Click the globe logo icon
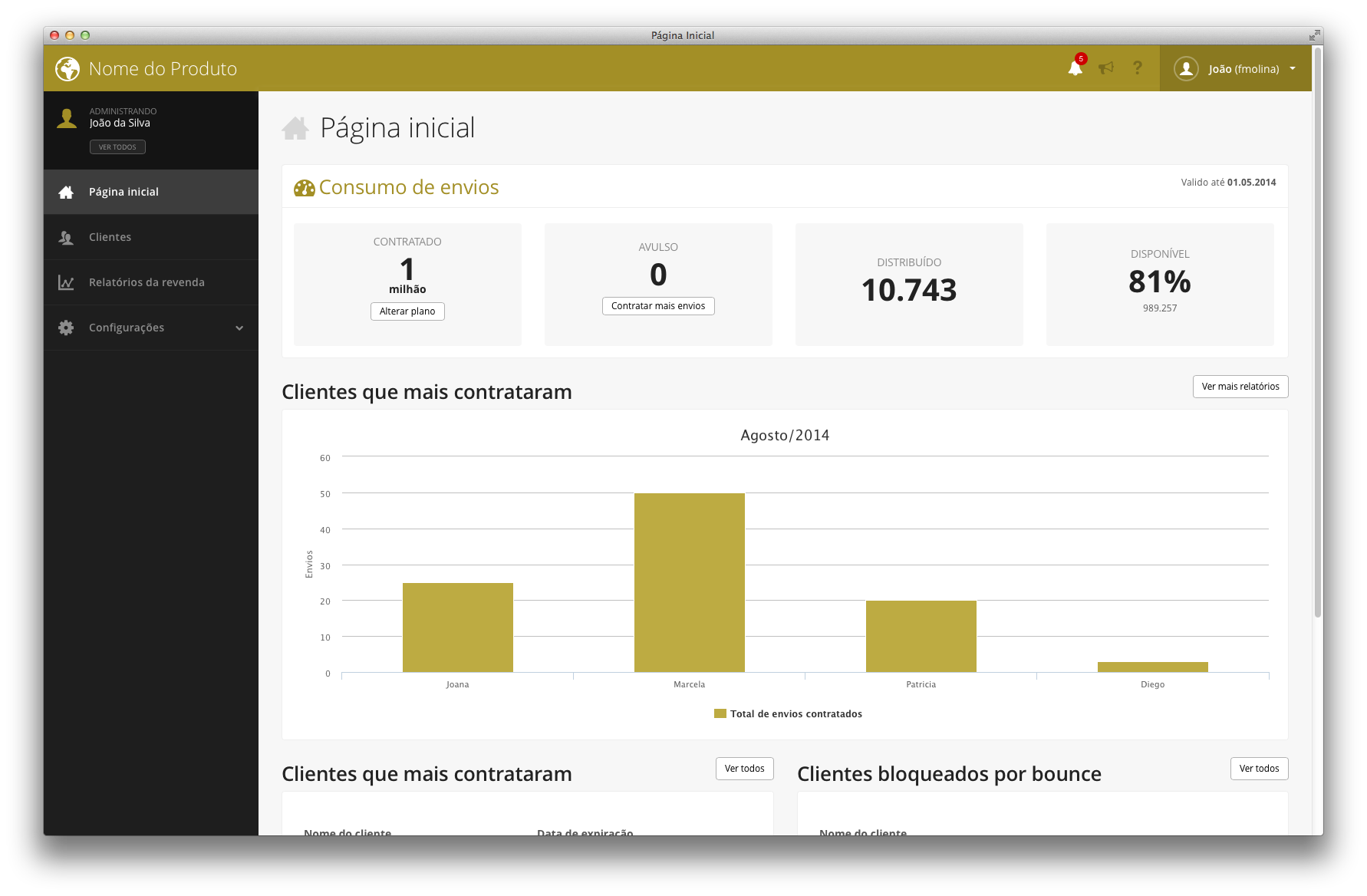Screen dimensions: 1367x896 tap(68, 69)
